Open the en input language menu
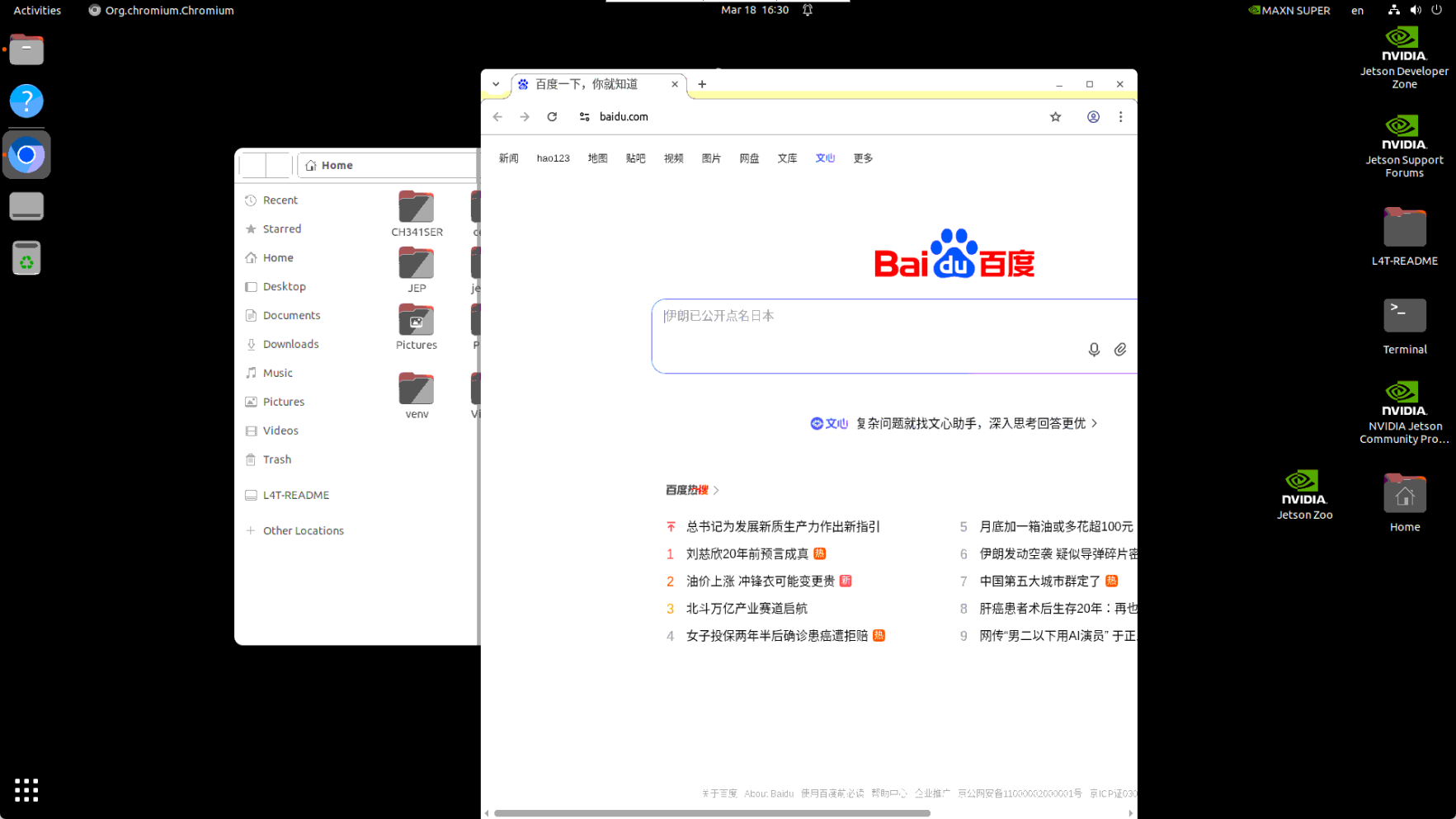 point(1357,11)
